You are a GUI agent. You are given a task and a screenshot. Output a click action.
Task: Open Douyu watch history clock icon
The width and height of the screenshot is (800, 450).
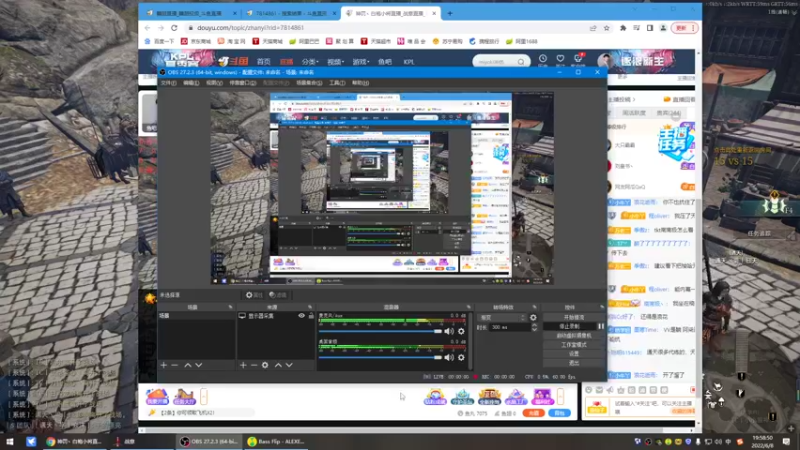(543, 60)
